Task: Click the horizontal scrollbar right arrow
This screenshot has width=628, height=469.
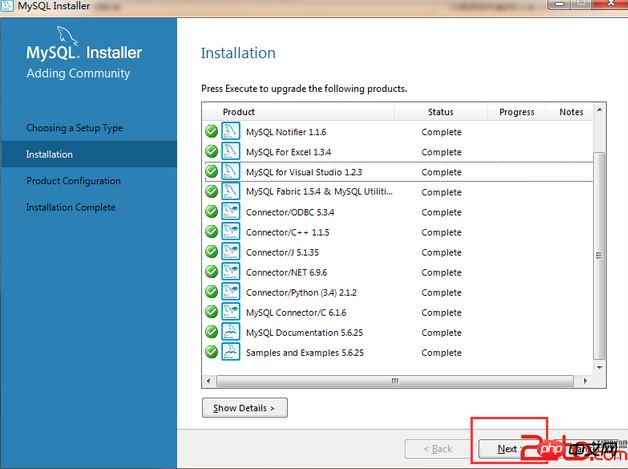Action: [x=585, y=381]
